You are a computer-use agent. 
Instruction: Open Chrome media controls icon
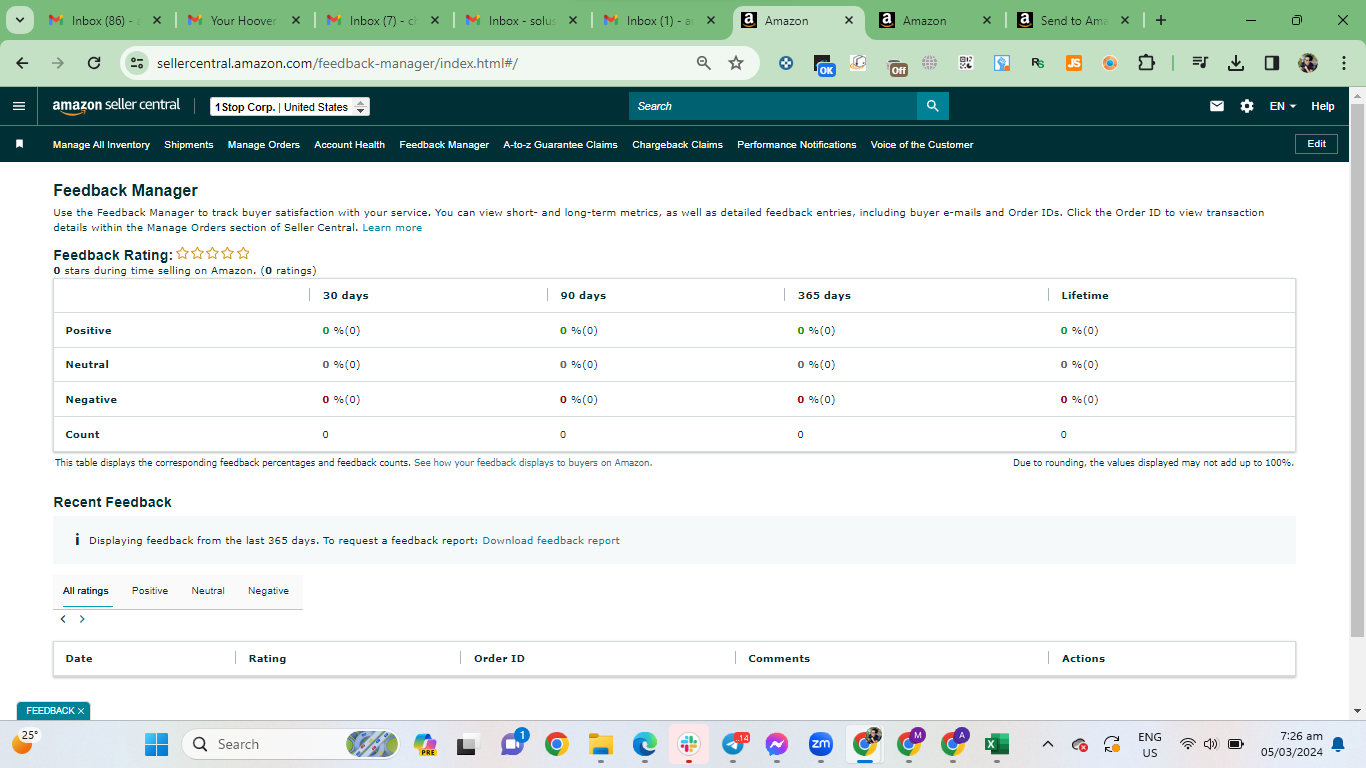click(x=1200, y=63)
